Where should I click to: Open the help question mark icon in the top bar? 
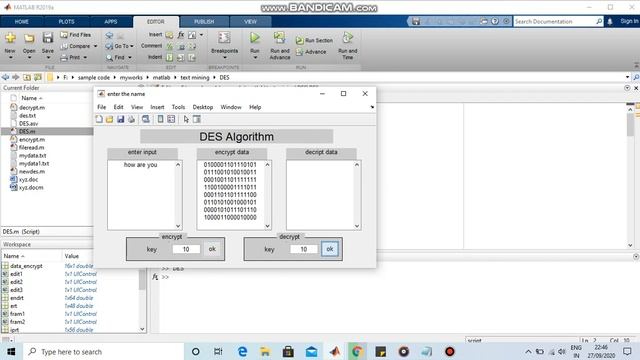click(495, 21)
